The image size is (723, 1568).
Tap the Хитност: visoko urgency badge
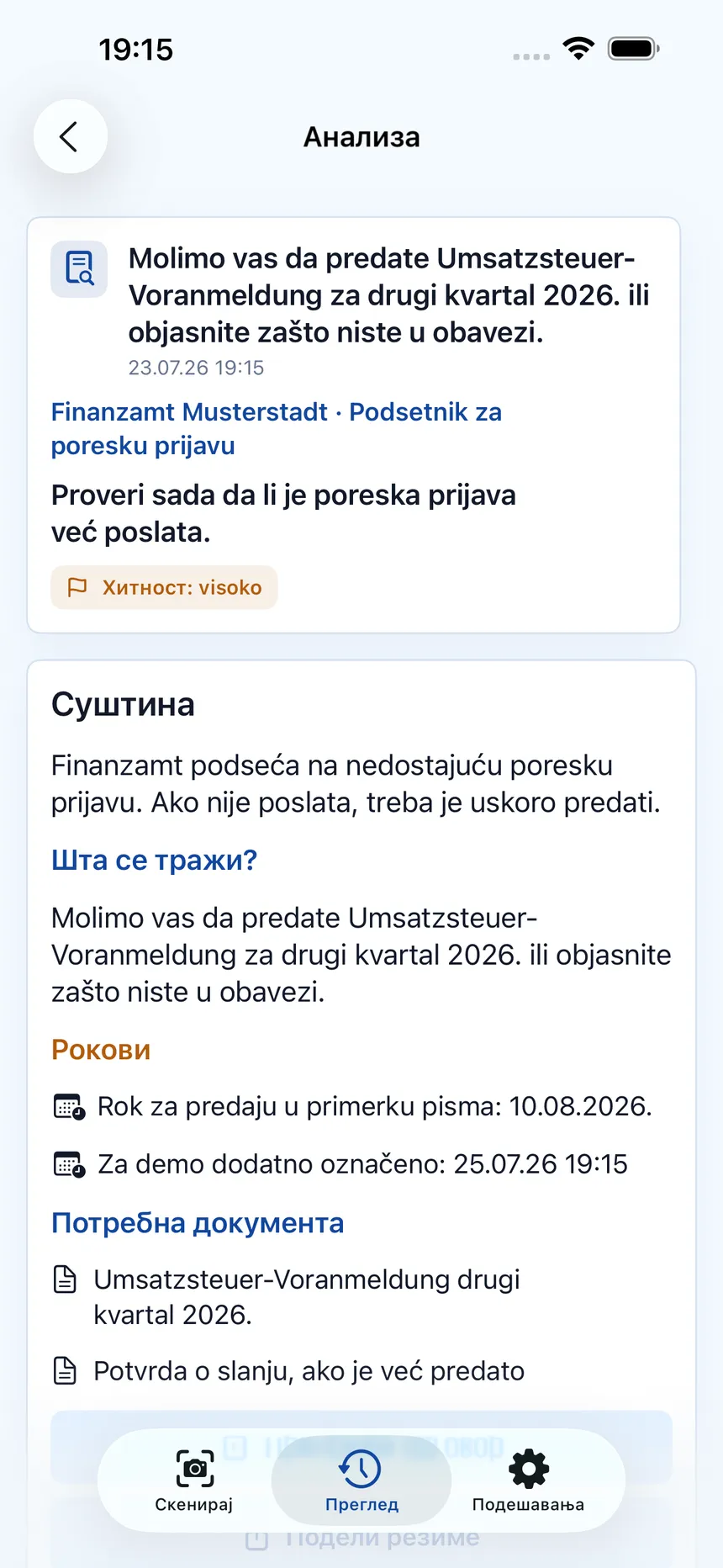[164, 587]
